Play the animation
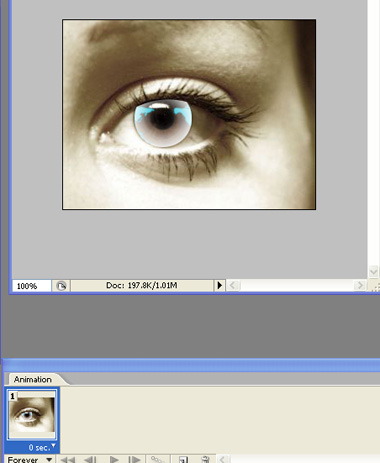The width and height of the screenshot is (380, 463). coord(114,459)
